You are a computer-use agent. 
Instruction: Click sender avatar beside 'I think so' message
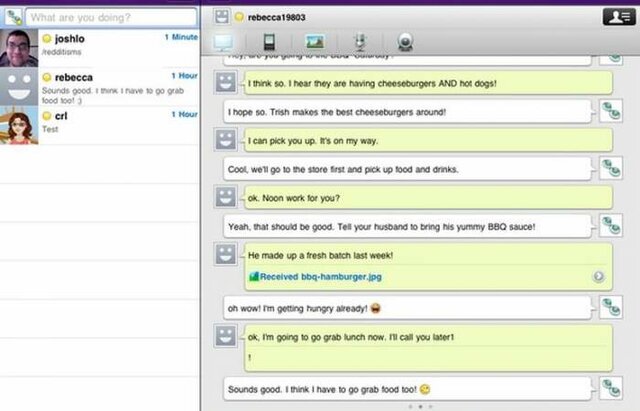point(226,82)
